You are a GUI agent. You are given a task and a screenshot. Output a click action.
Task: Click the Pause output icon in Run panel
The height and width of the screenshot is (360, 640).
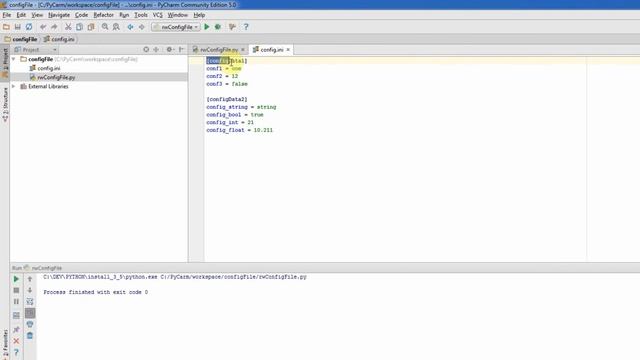pyautogui.click(x=16, y=302)
